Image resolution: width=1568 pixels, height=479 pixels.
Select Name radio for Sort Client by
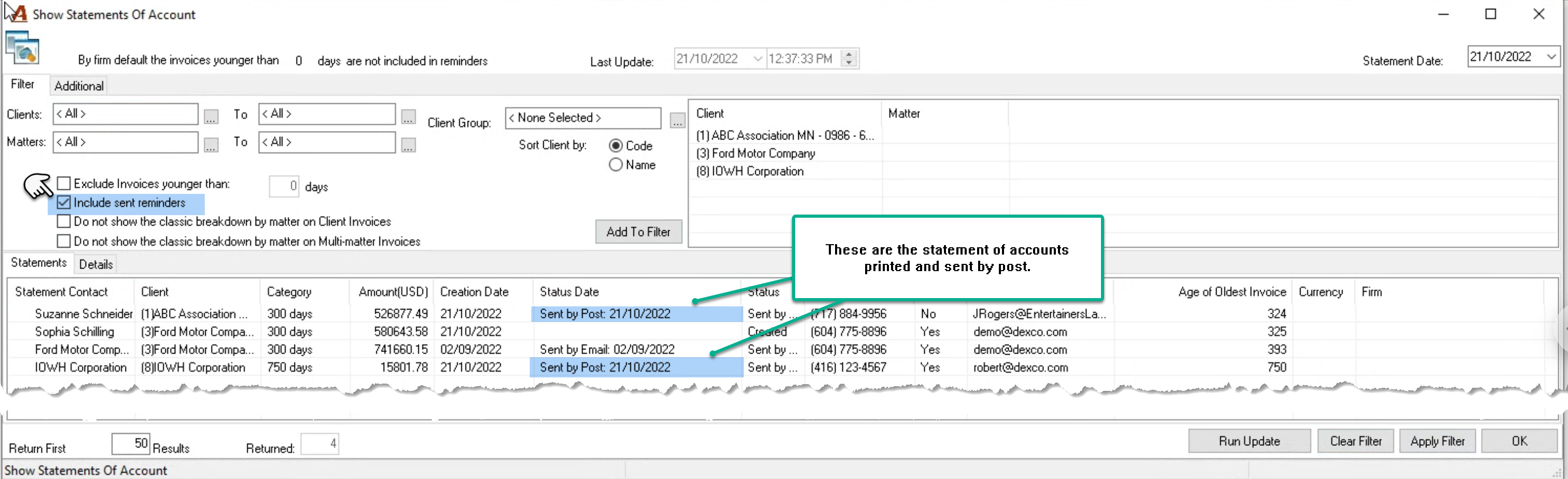click(x=615, y=165)
